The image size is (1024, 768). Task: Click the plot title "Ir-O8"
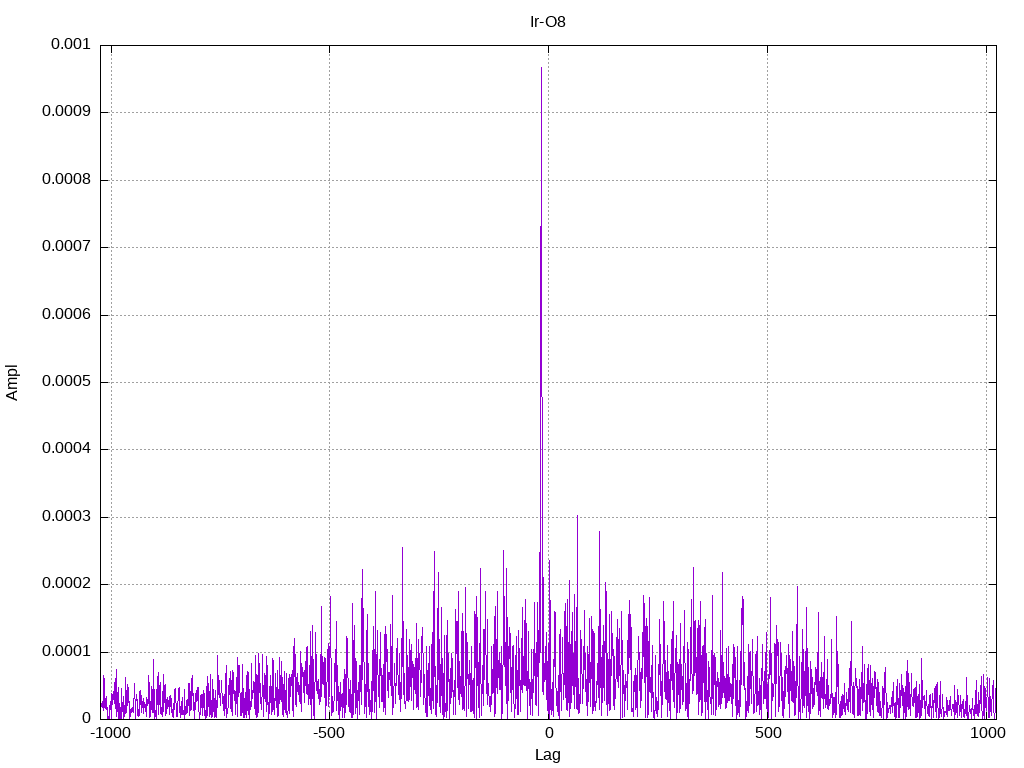tap(547, 22)
